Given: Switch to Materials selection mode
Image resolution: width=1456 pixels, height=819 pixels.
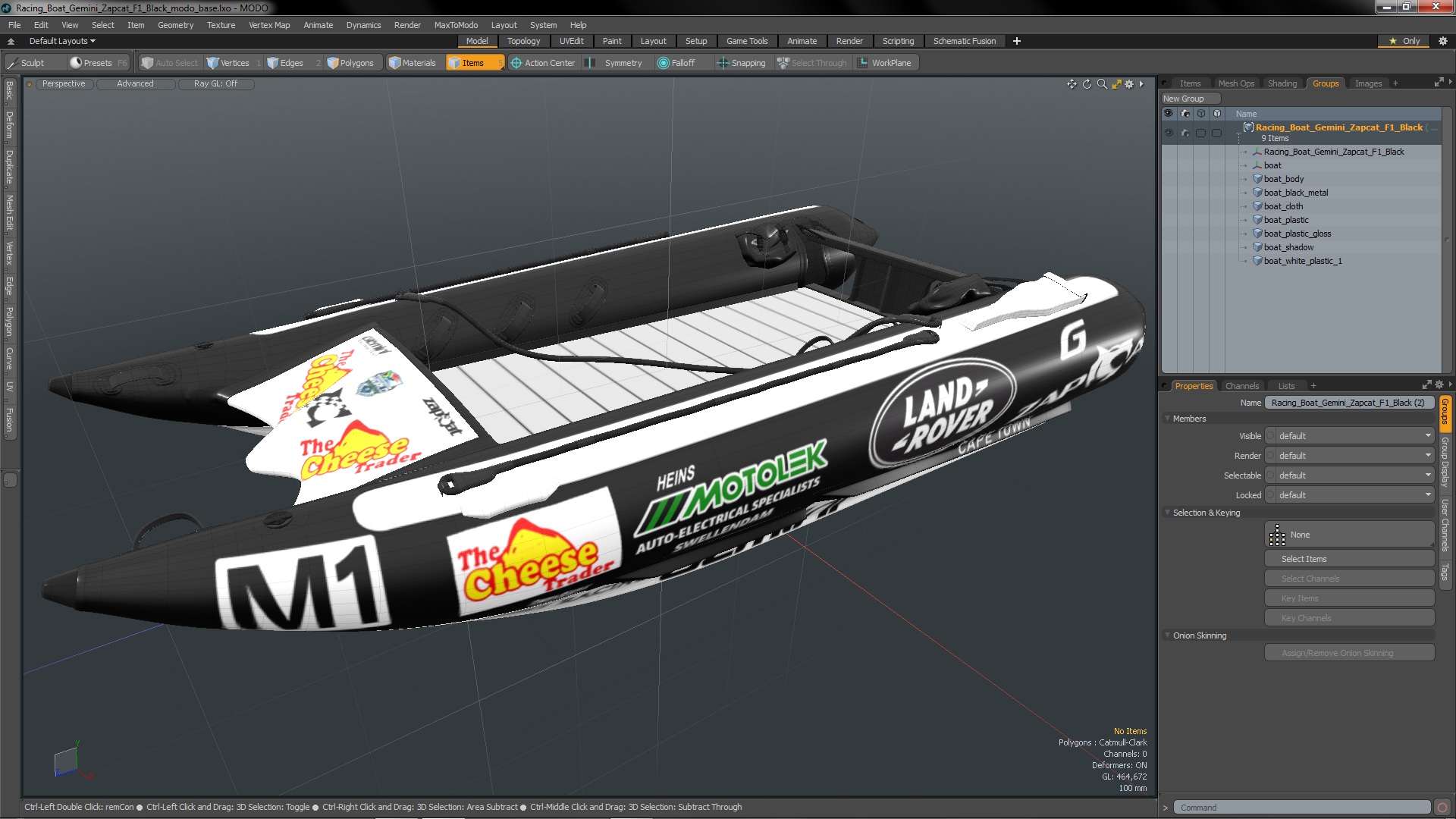Looking at the screenshot, I should (x=413, y=63).
